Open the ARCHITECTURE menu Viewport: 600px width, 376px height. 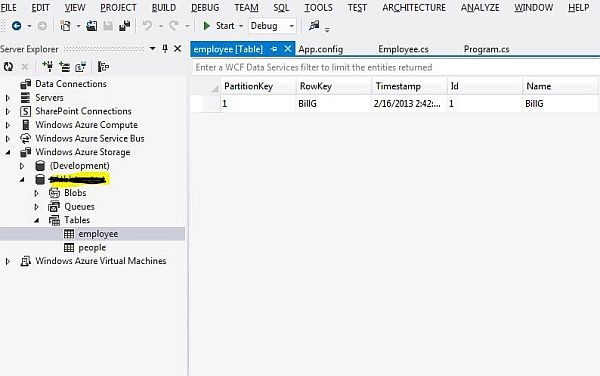coord(414,8)
